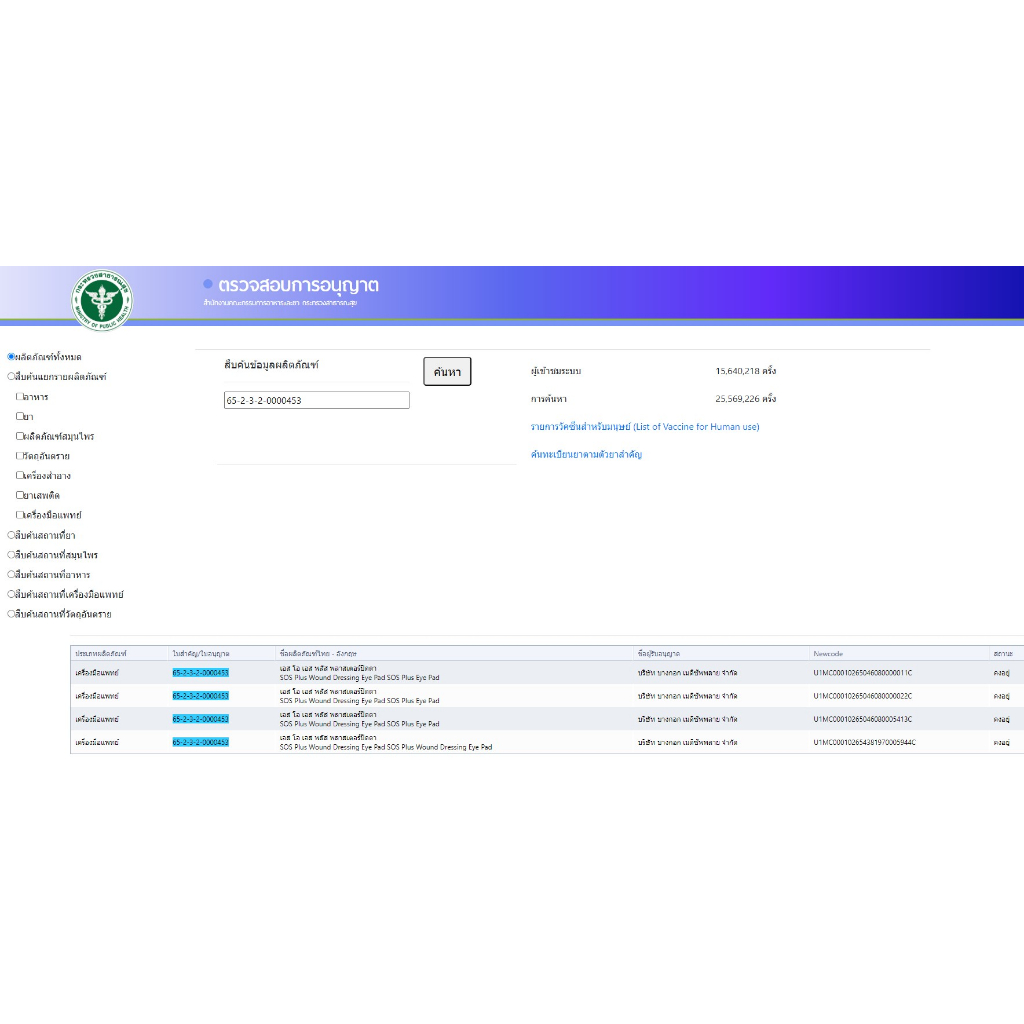Choose the 'สืบค้นสถานที่ยา' radio button

[x=11, y=535]
